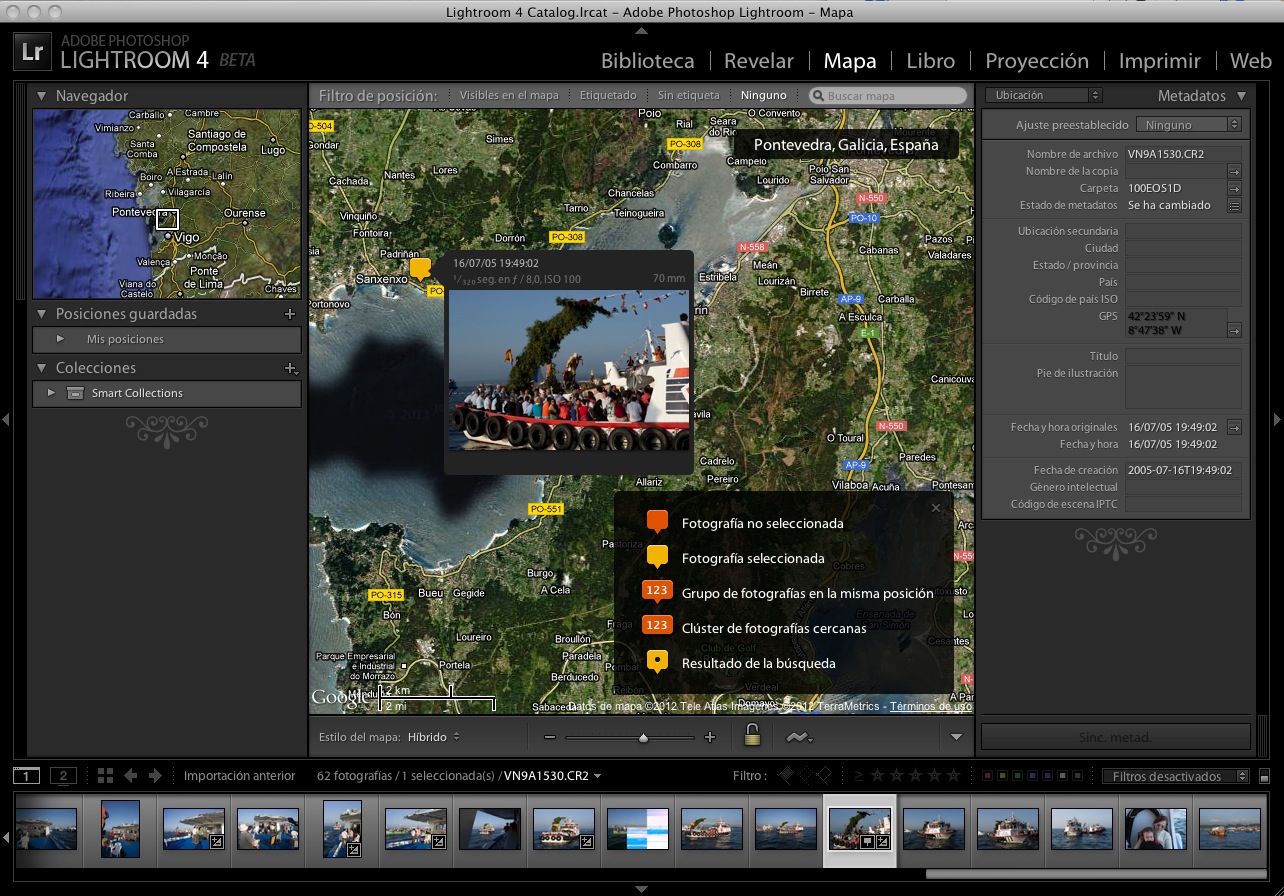The width and height of the screenshot is (1284, 896).
Task: Click arrow button next to Nombre de la copia
Action: [x=1234, y=172]
